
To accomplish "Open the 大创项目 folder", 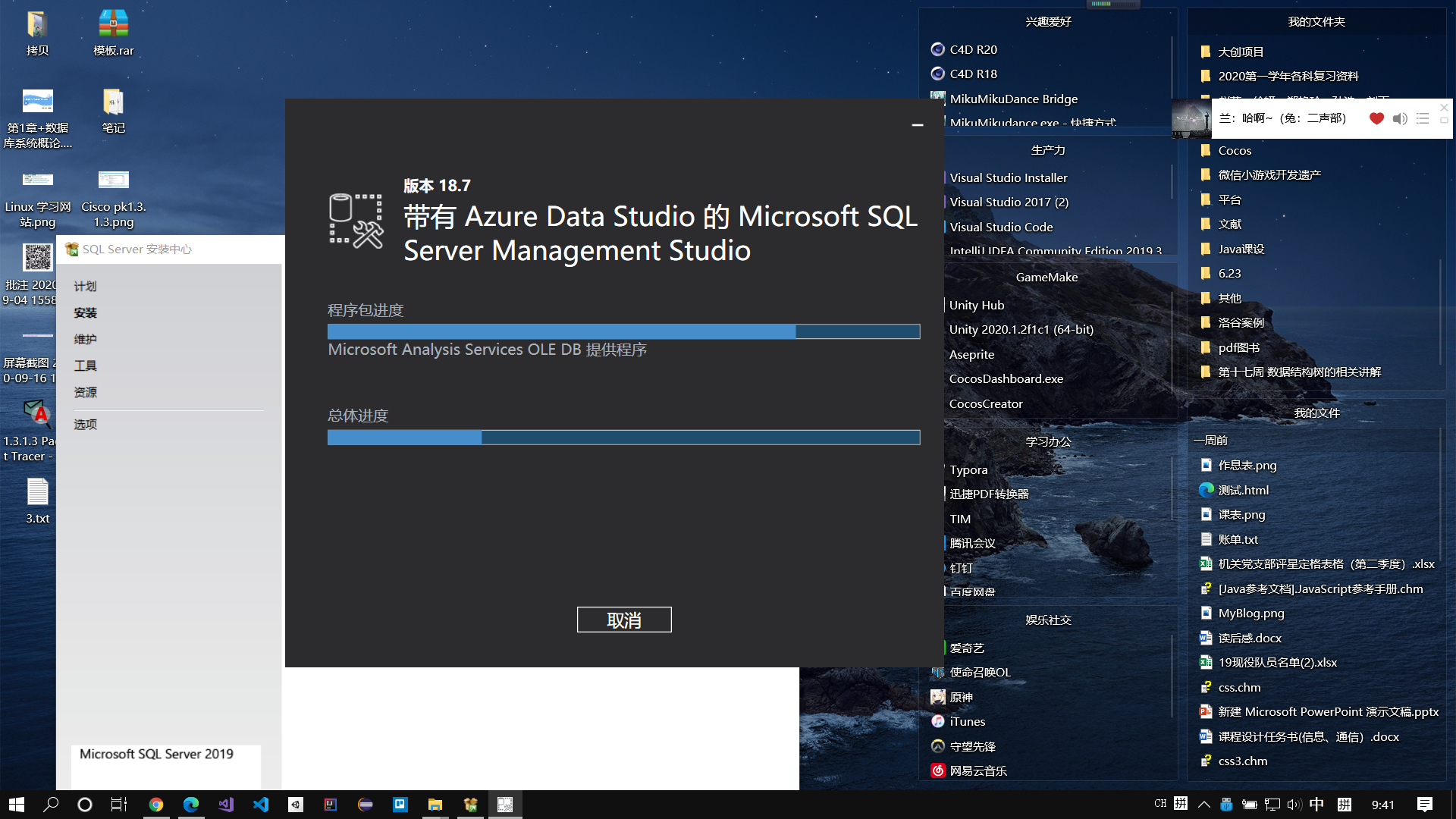I will pos(1232,52).
